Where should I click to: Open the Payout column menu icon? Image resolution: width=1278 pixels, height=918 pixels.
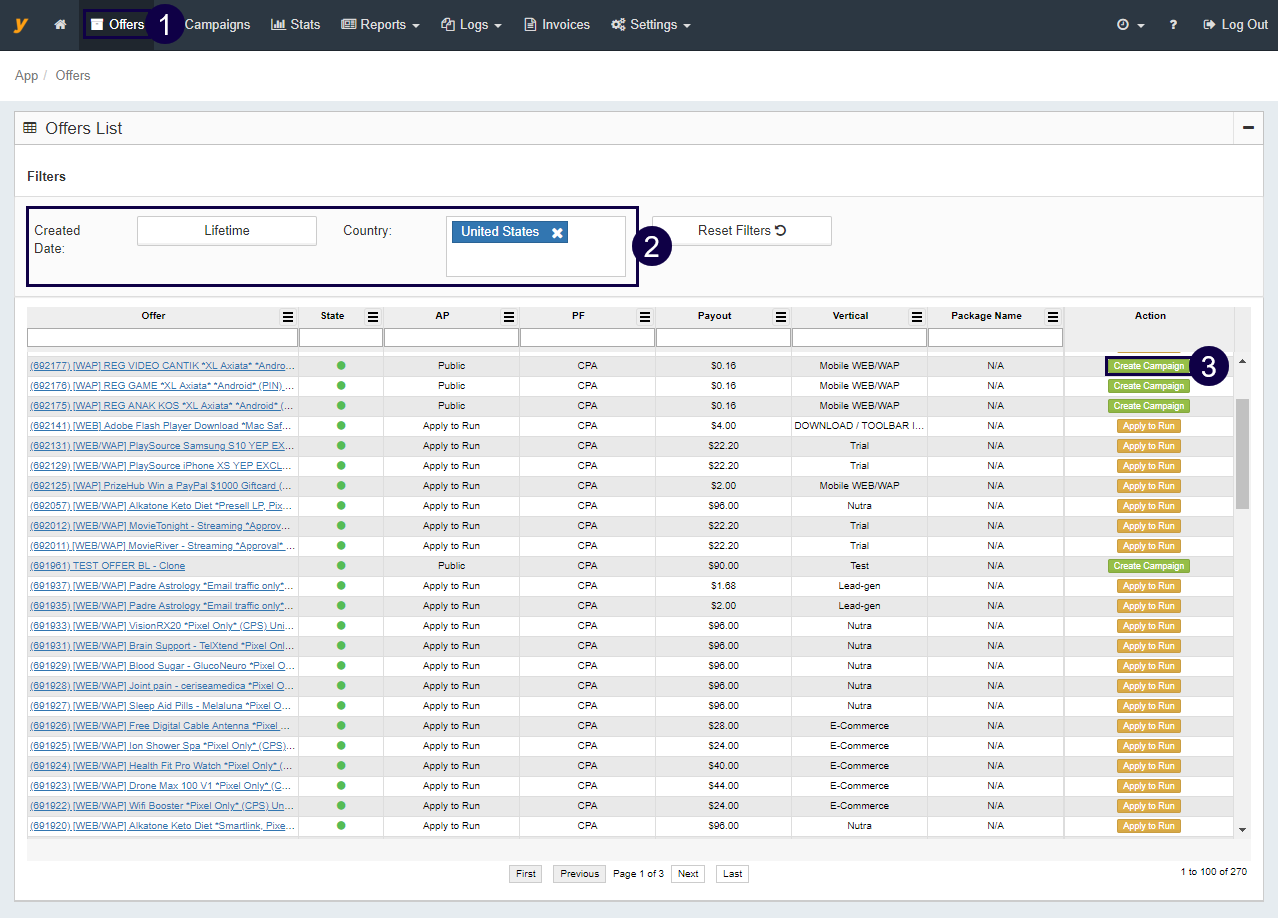coord(780,317)
